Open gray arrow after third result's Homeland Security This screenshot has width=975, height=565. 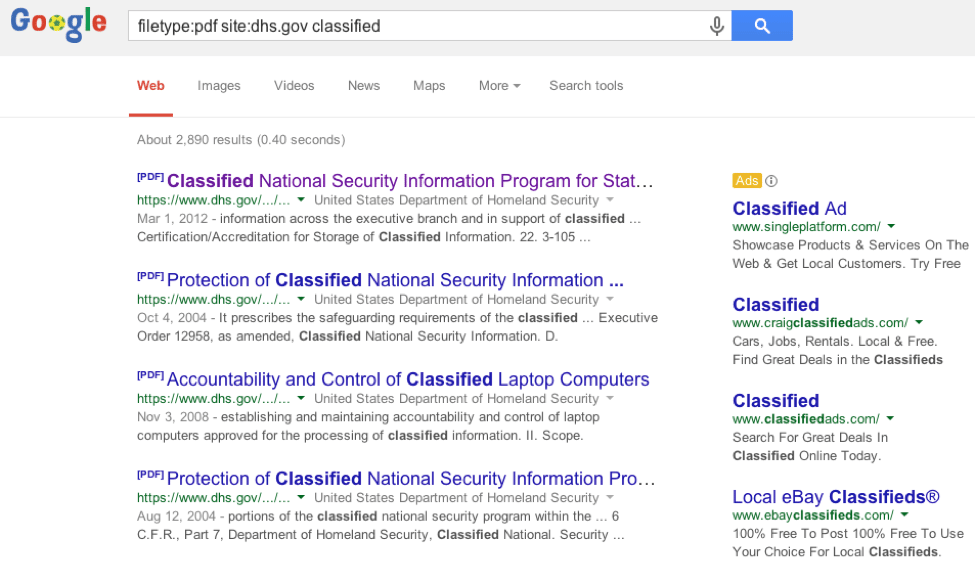(x=611, y=398)
